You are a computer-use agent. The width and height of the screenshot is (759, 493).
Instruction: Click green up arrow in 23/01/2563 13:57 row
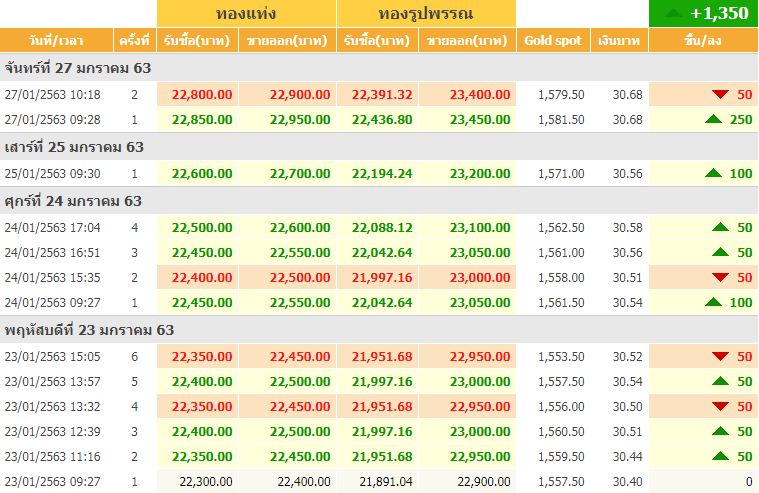(720, 381)
